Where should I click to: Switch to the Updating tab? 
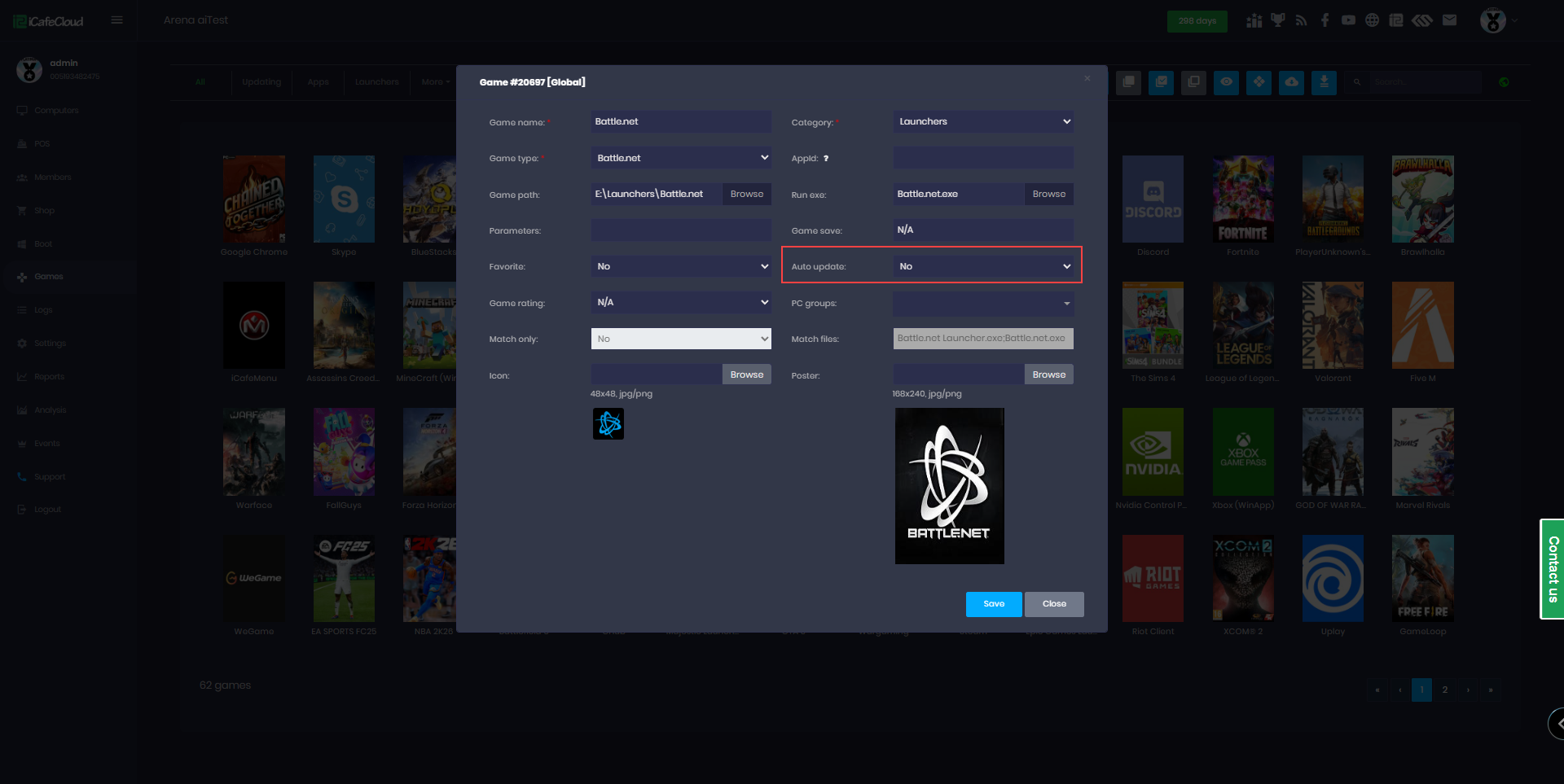[x=261, y=82]
